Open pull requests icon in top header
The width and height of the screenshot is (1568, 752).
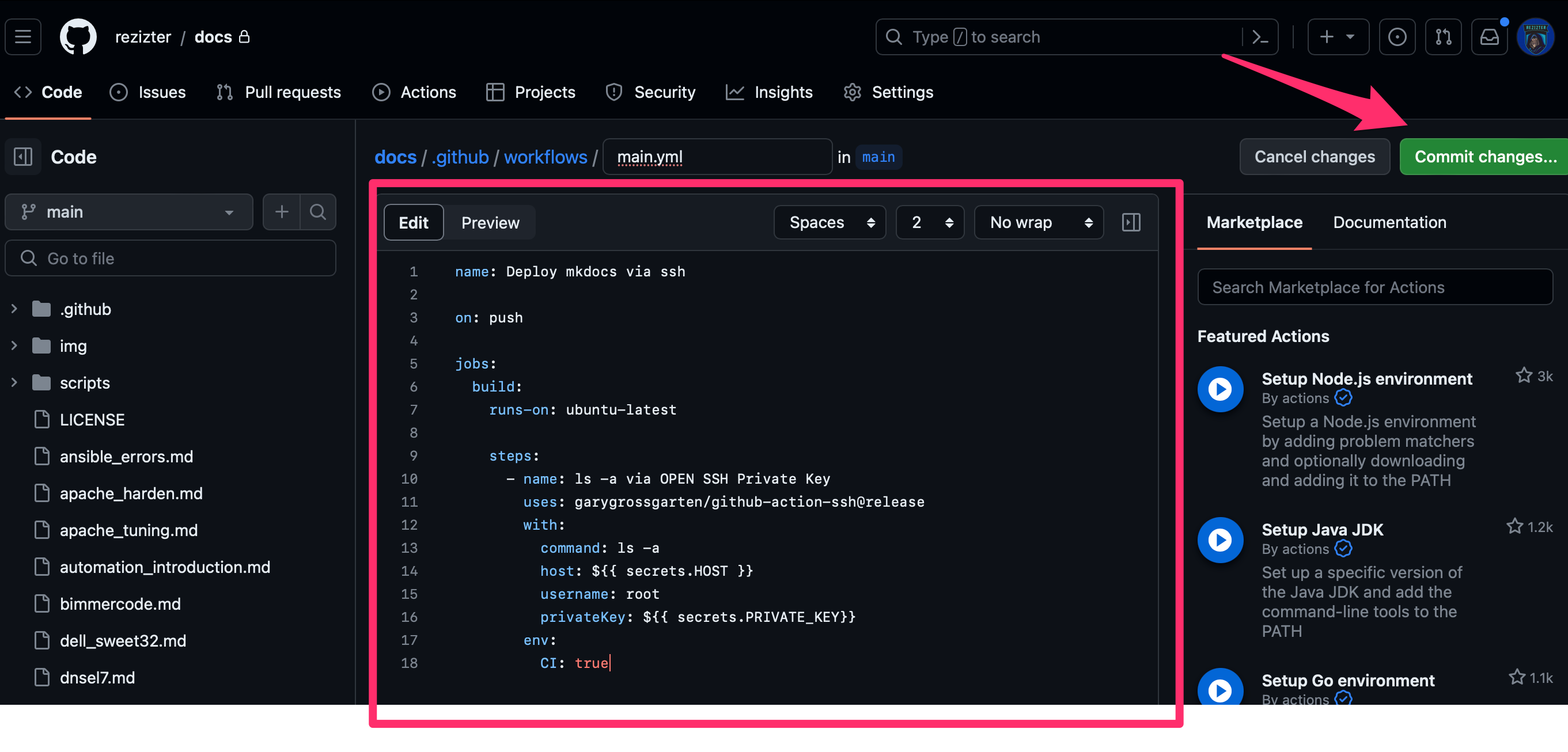(x=1443, y=37)
